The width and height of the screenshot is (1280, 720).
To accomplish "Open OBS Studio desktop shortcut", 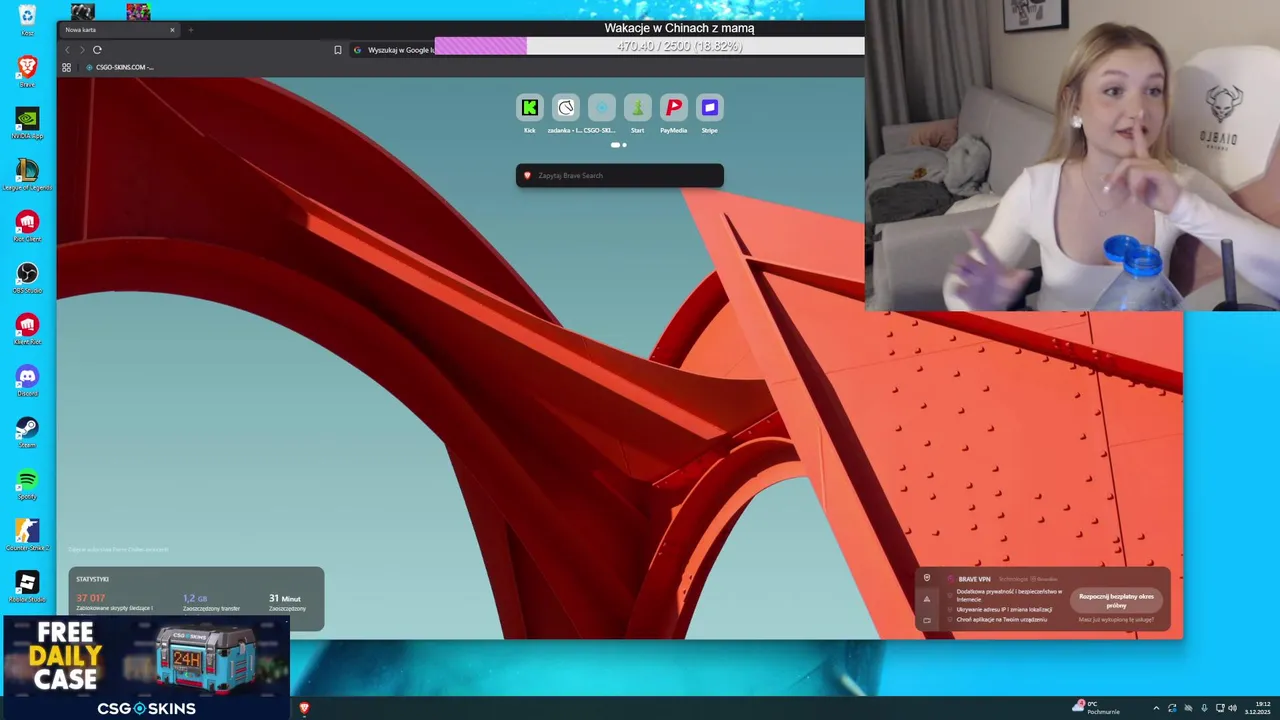I will [27, 277].
